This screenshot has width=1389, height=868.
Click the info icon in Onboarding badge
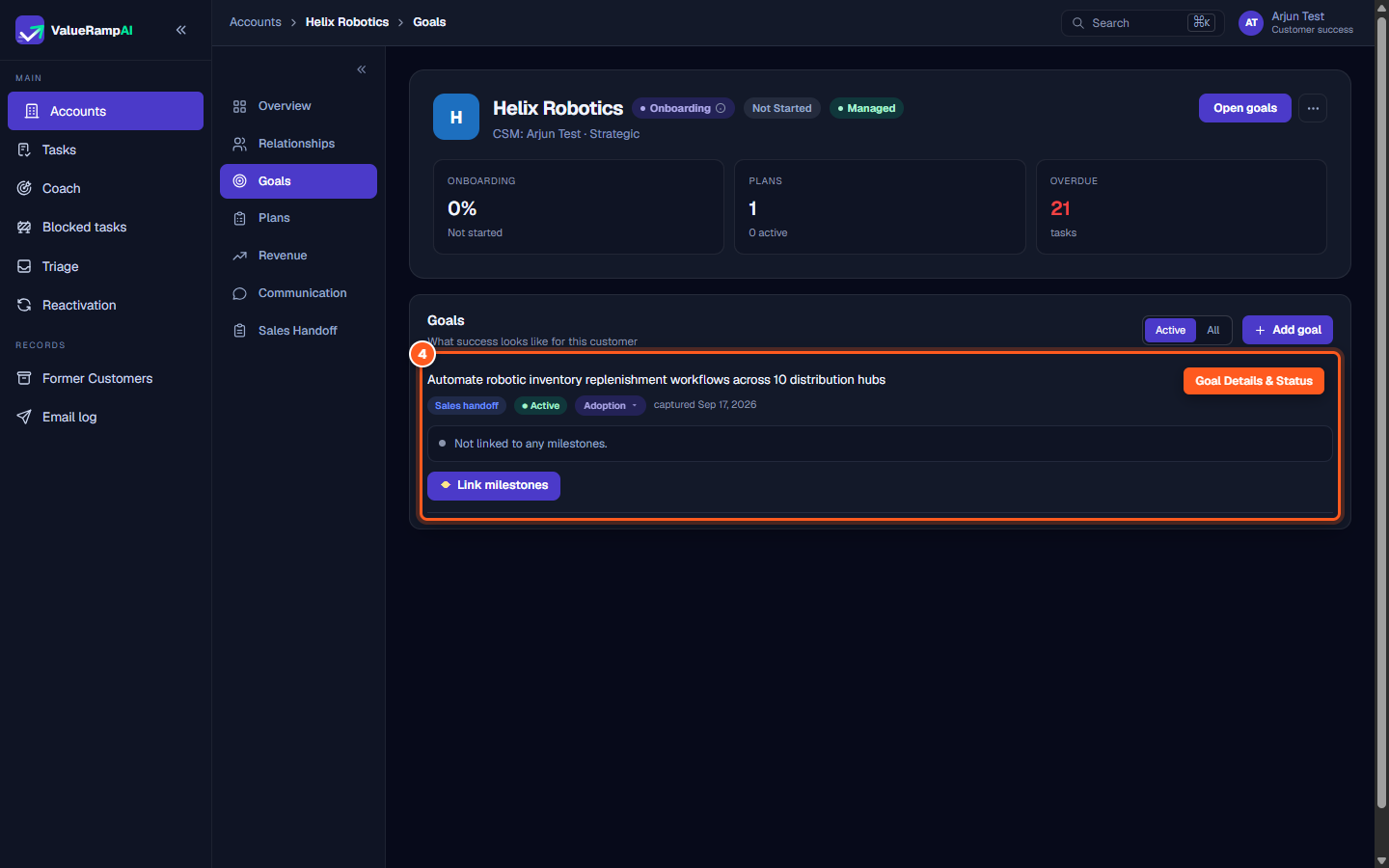(721, 108)
